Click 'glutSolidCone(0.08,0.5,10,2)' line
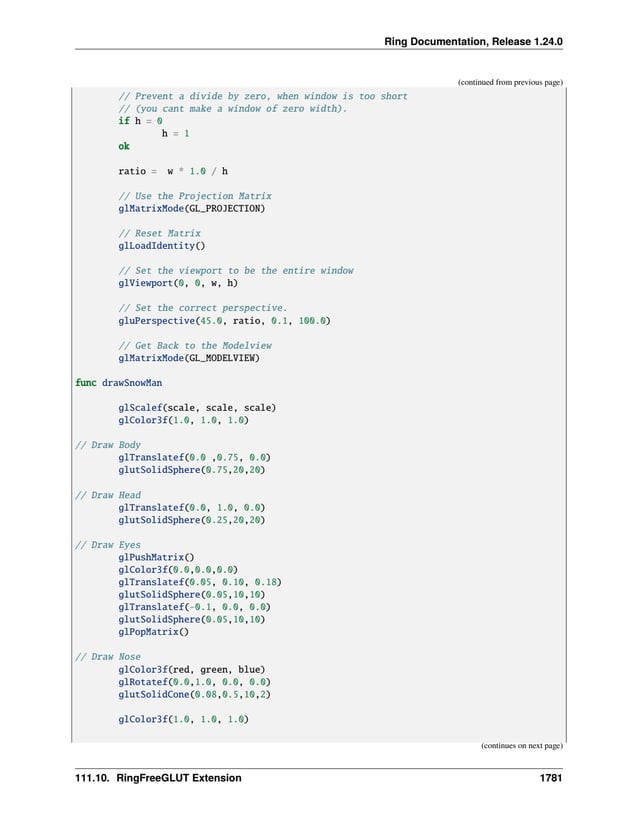638x825 pixels. pos(194,695)
